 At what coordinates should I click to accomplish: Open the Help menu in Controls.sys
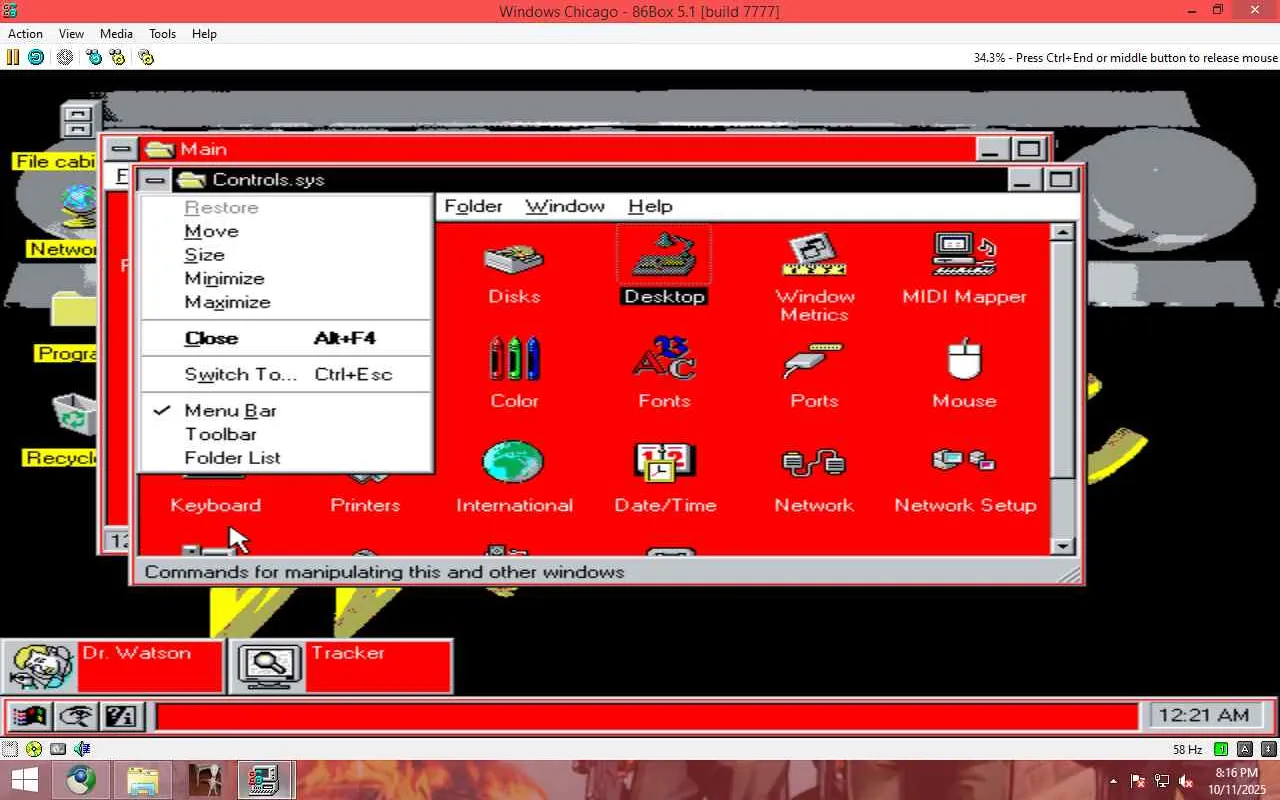click(650, 206)
